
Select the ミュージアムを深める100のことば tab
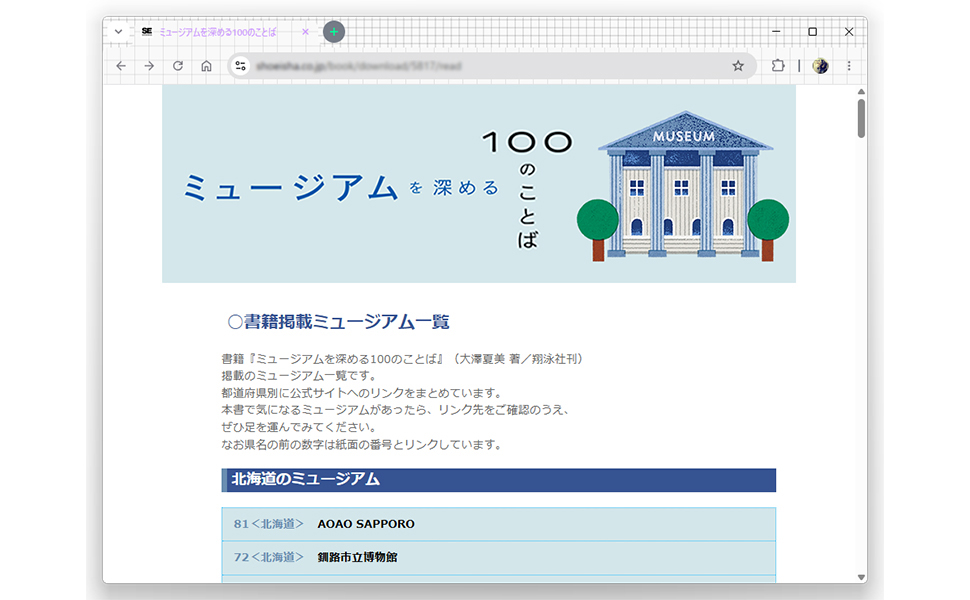(x=218, y=32)
